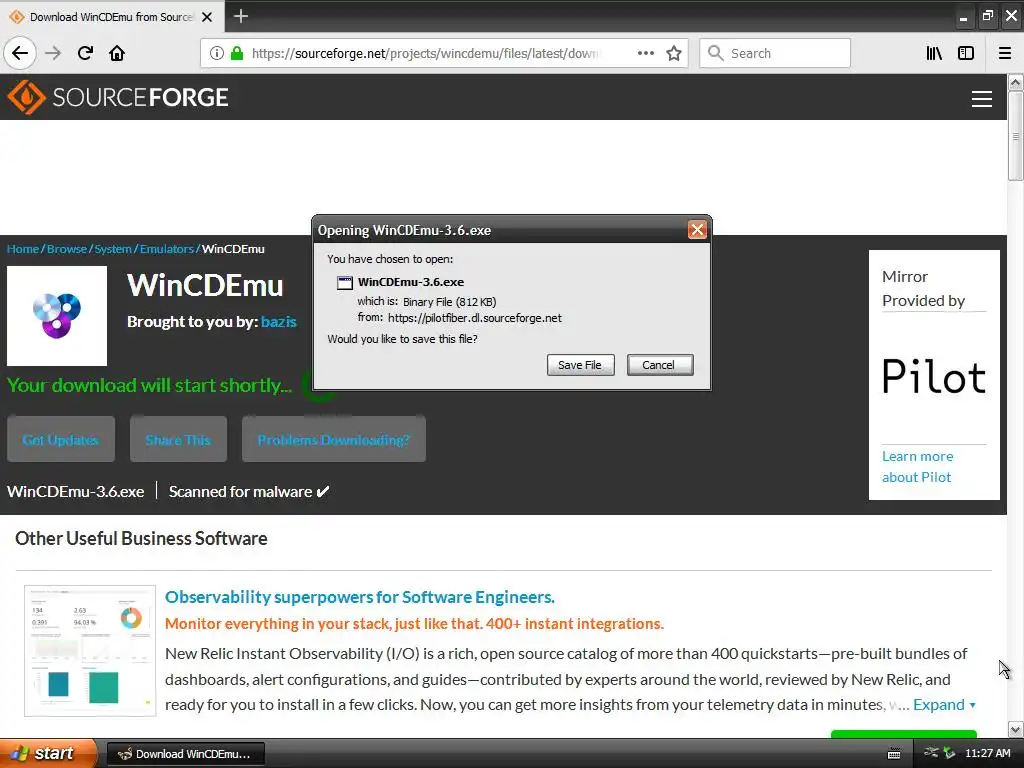Open the bazis author link

click(279, 321)
